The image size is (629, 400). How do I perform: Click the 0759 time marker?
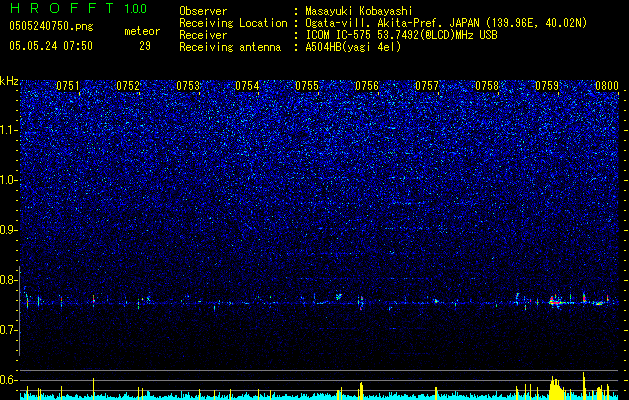click(x=547, y=85)
